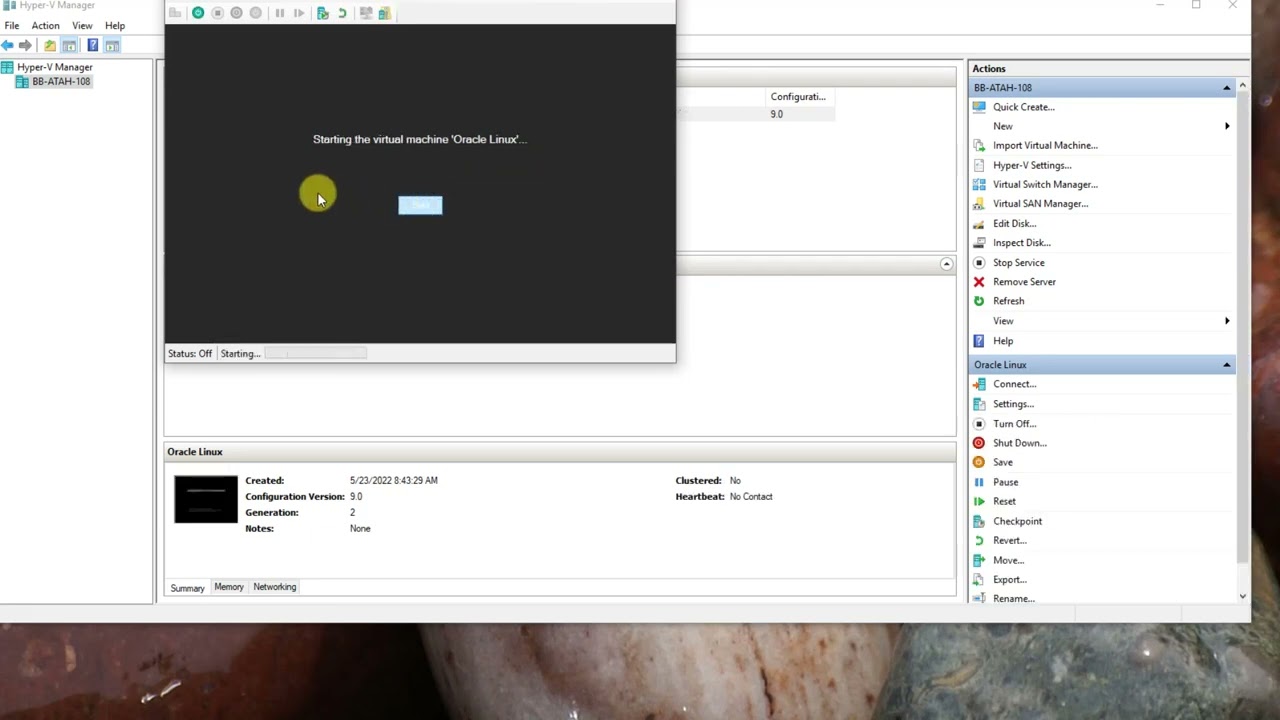Screen dimensions: 1280x720
Task: Toggle the Show/Hide Action Pane toolbar icon
Action: (x=112, y=45)
